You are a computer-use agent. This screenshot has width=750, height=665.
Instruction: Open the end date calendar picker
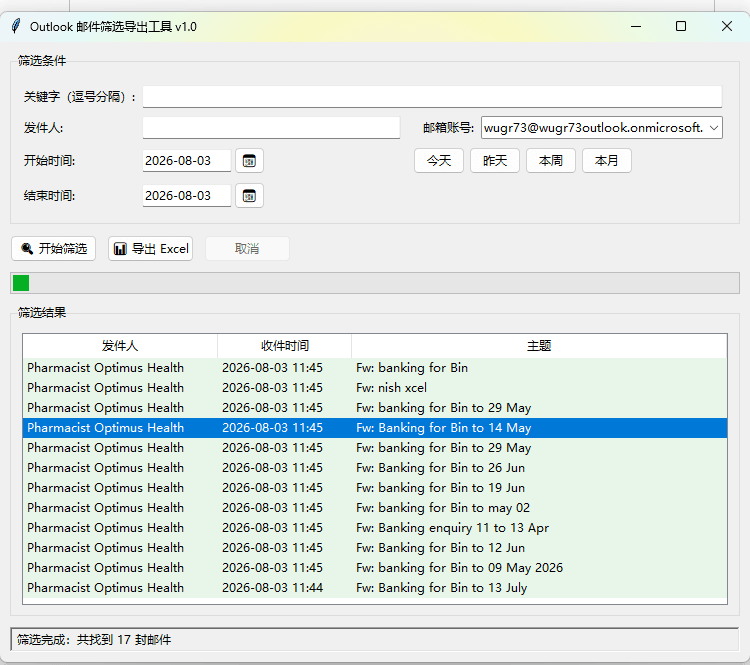click(249, 196)
